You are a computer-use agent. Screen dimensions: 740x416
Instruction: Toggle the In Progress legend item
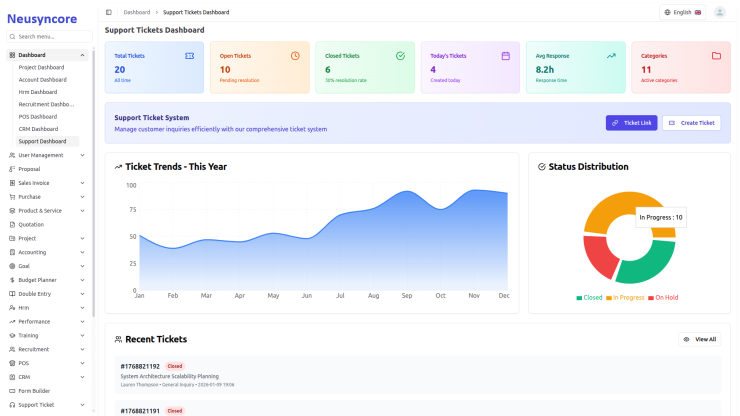626,298
